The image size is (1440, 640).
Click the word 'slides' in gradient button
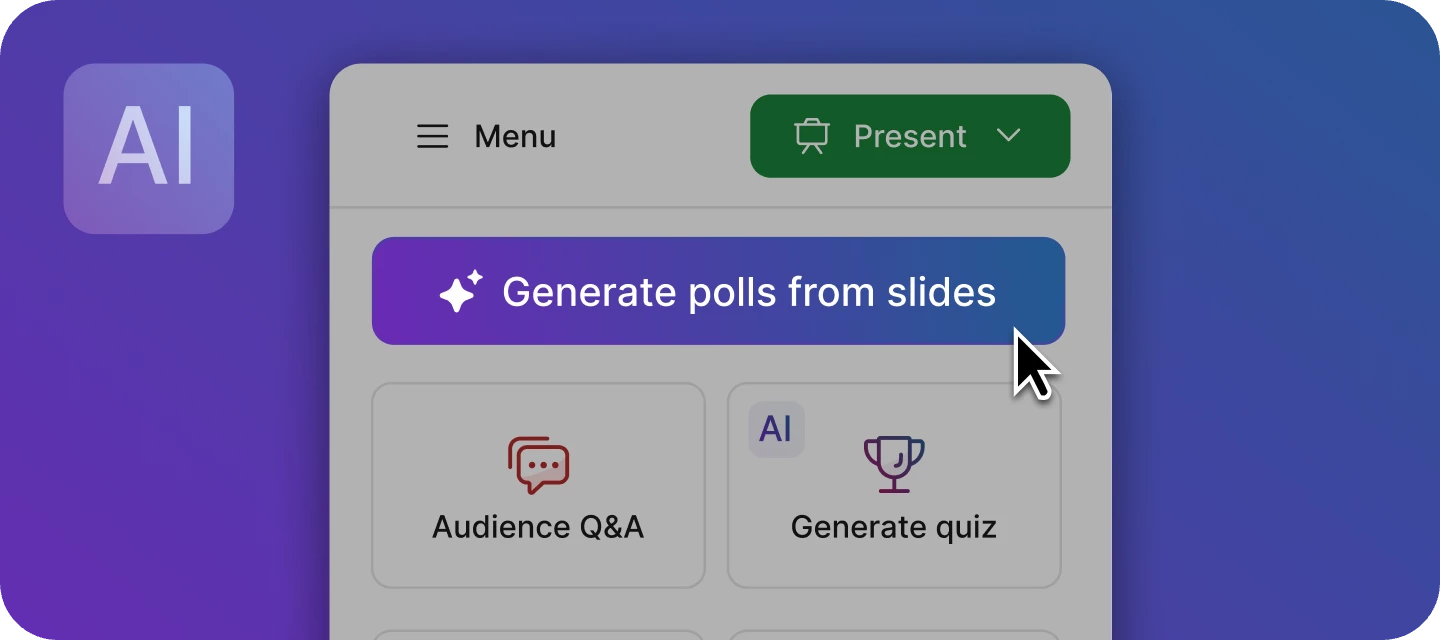coord(941,292)
